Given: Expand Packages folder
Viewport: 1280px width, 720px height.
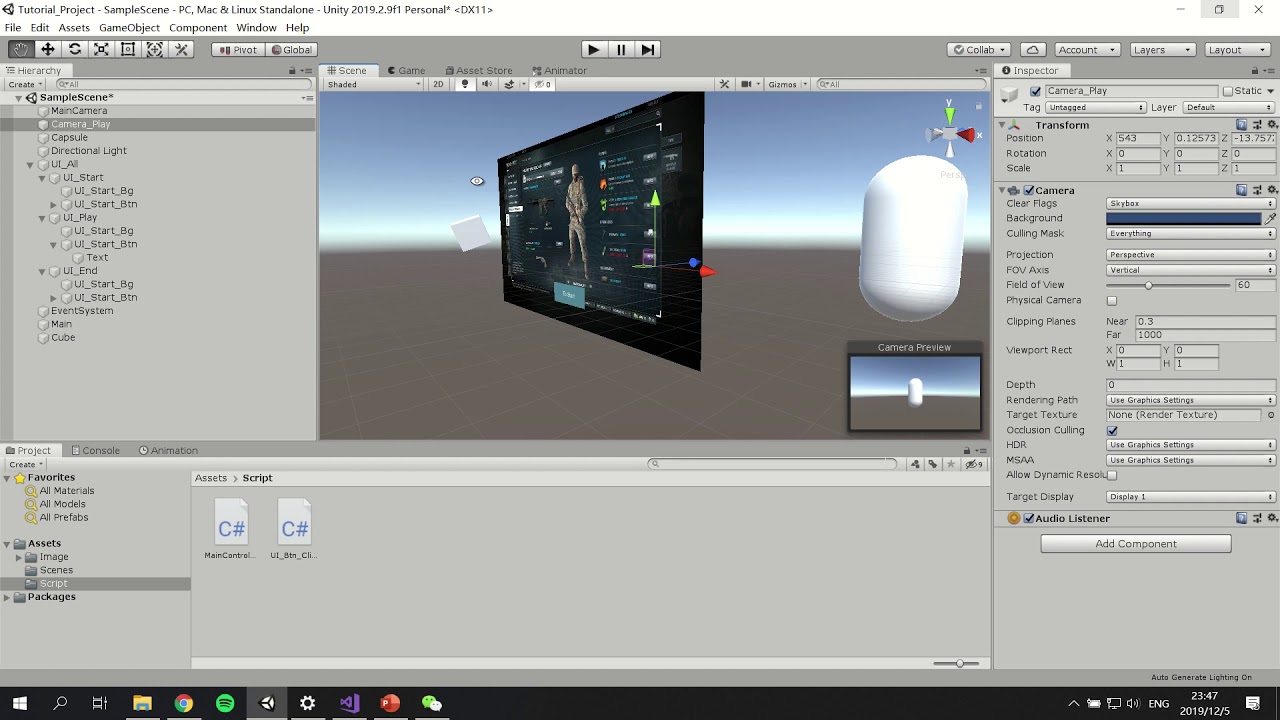Looking at the screenshot, I should coord(7,597).
